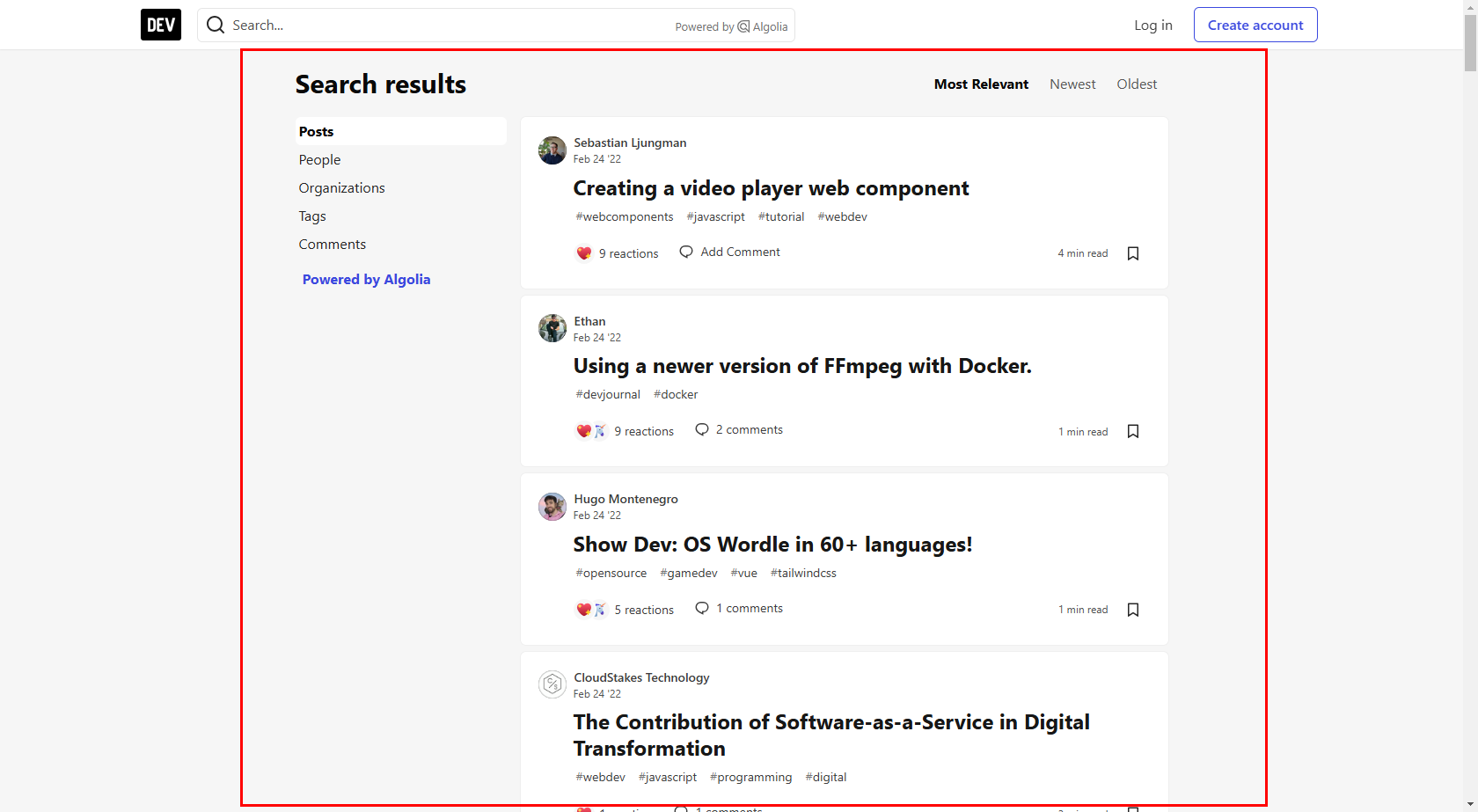Click Add Comment speech bubble
Image resolution: width=1478 pixels, height=812 pixels.
pos(686,252)
